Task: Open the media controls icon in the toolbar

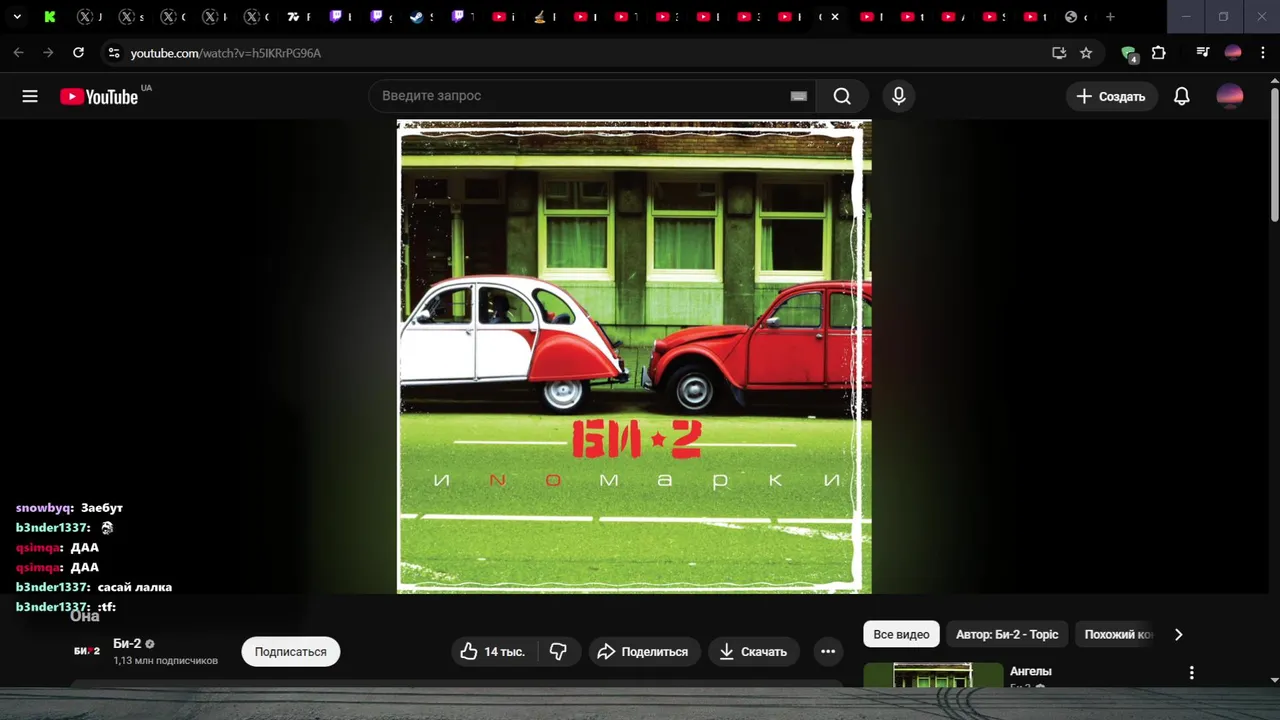Action: pyautogui.click(x=1203, y=53)
